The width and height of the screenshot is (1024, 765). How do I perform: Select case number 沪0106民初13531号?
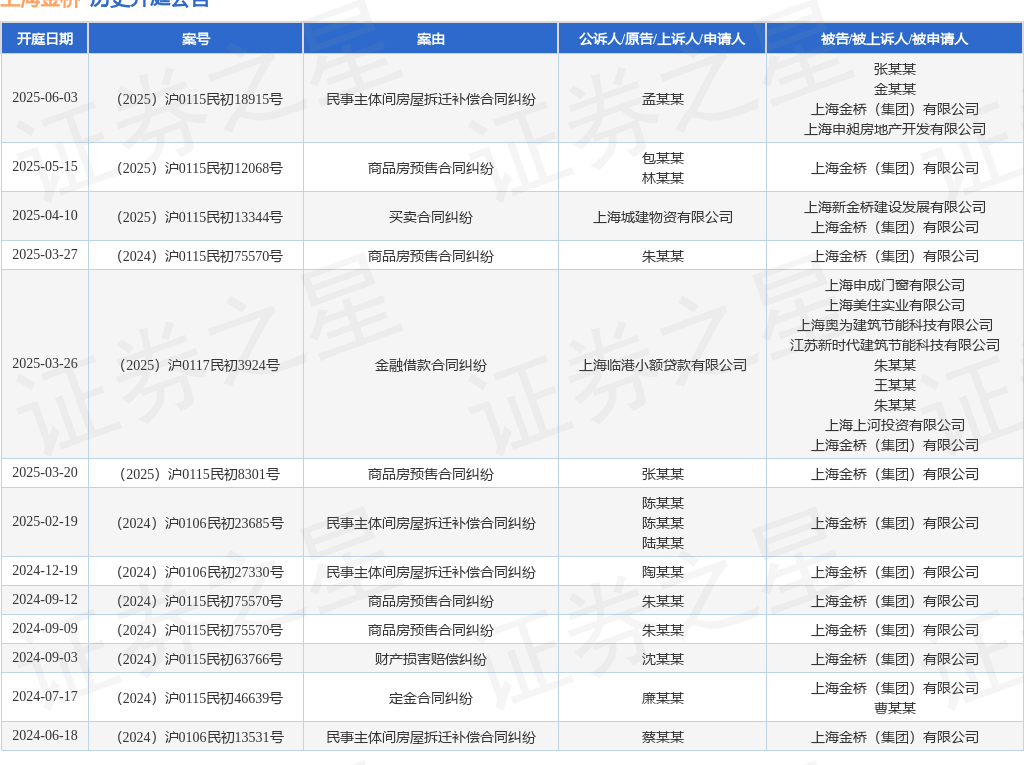(200, 738)
